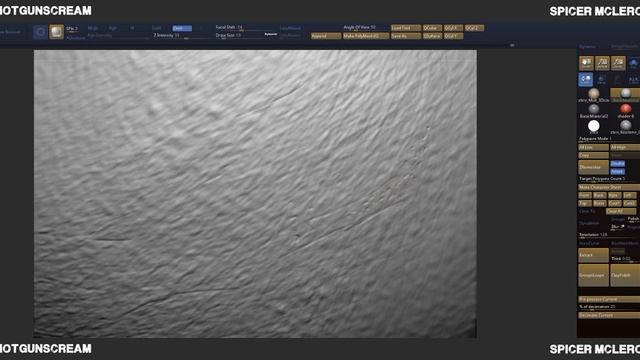Click the ClayPolish button
This screenshot has width=640, height=360.
point(625,276)
